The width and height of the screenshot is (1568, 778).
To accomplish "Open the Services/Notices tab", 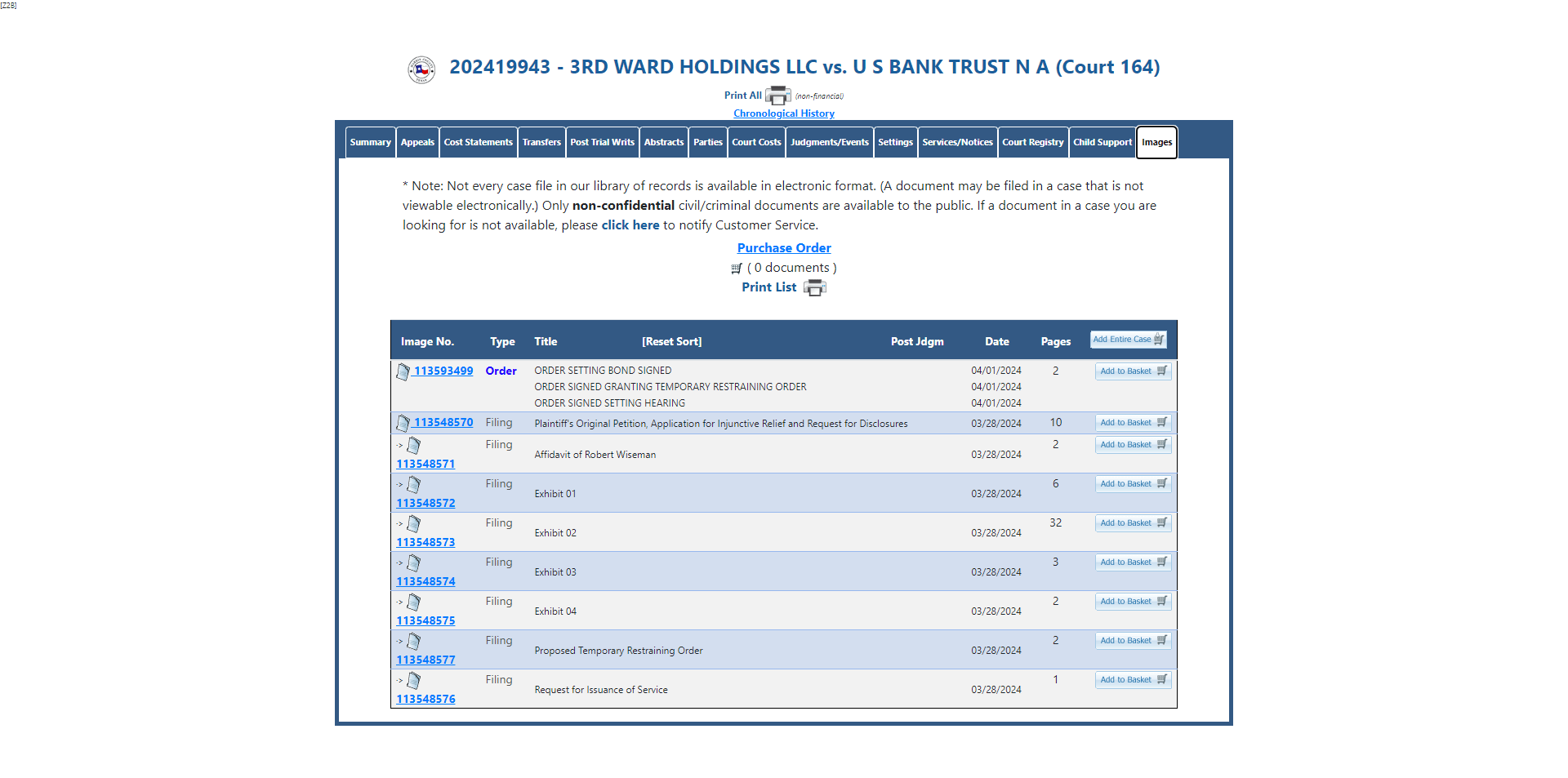I will click(958, 142).
